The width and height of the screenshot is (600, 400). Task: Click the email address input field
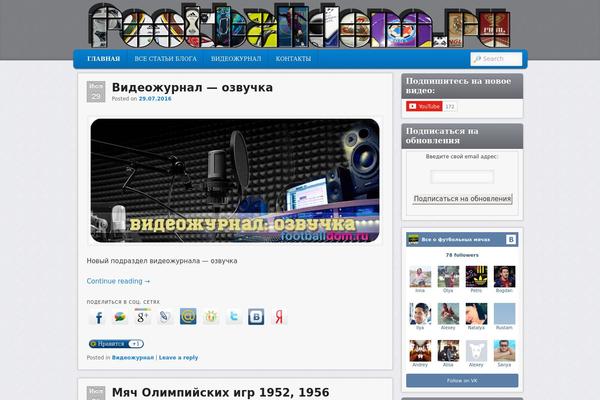(x=462, y=177)
